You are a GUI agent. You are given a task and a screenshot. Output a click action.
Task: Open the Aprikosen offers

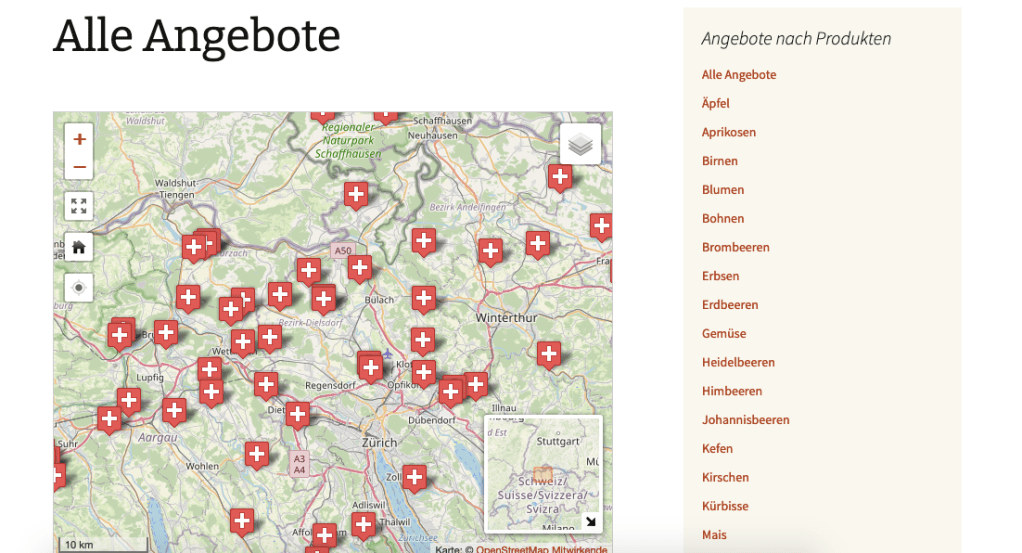pyautogui.click(x=729, y=132)
